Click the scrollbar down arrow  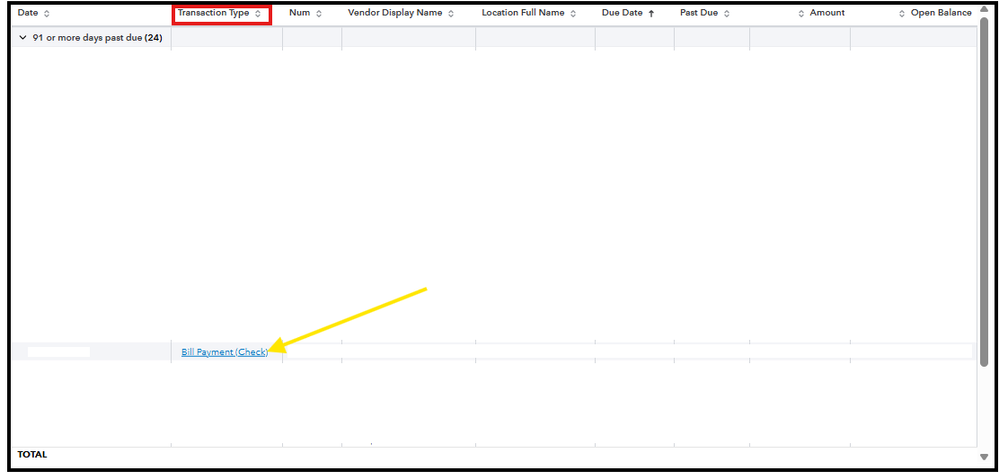pyautogui.click(x=984, y=456)
